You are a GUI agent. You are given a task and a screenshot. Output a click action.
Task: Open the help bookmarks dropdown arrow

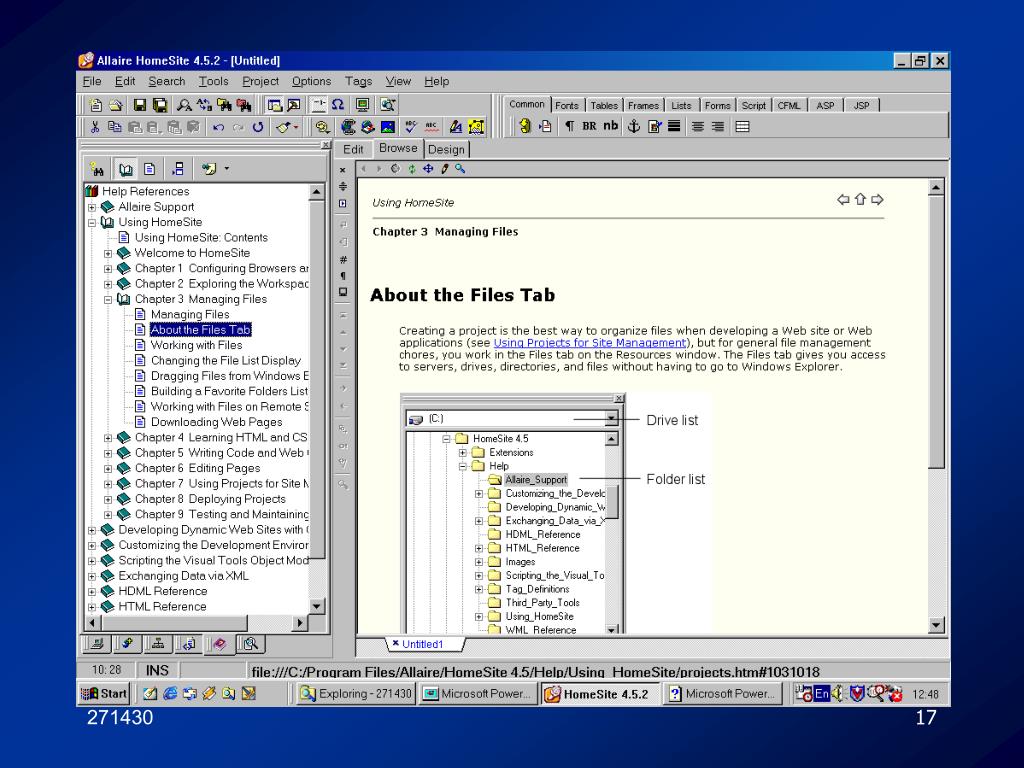pos(227,168)
